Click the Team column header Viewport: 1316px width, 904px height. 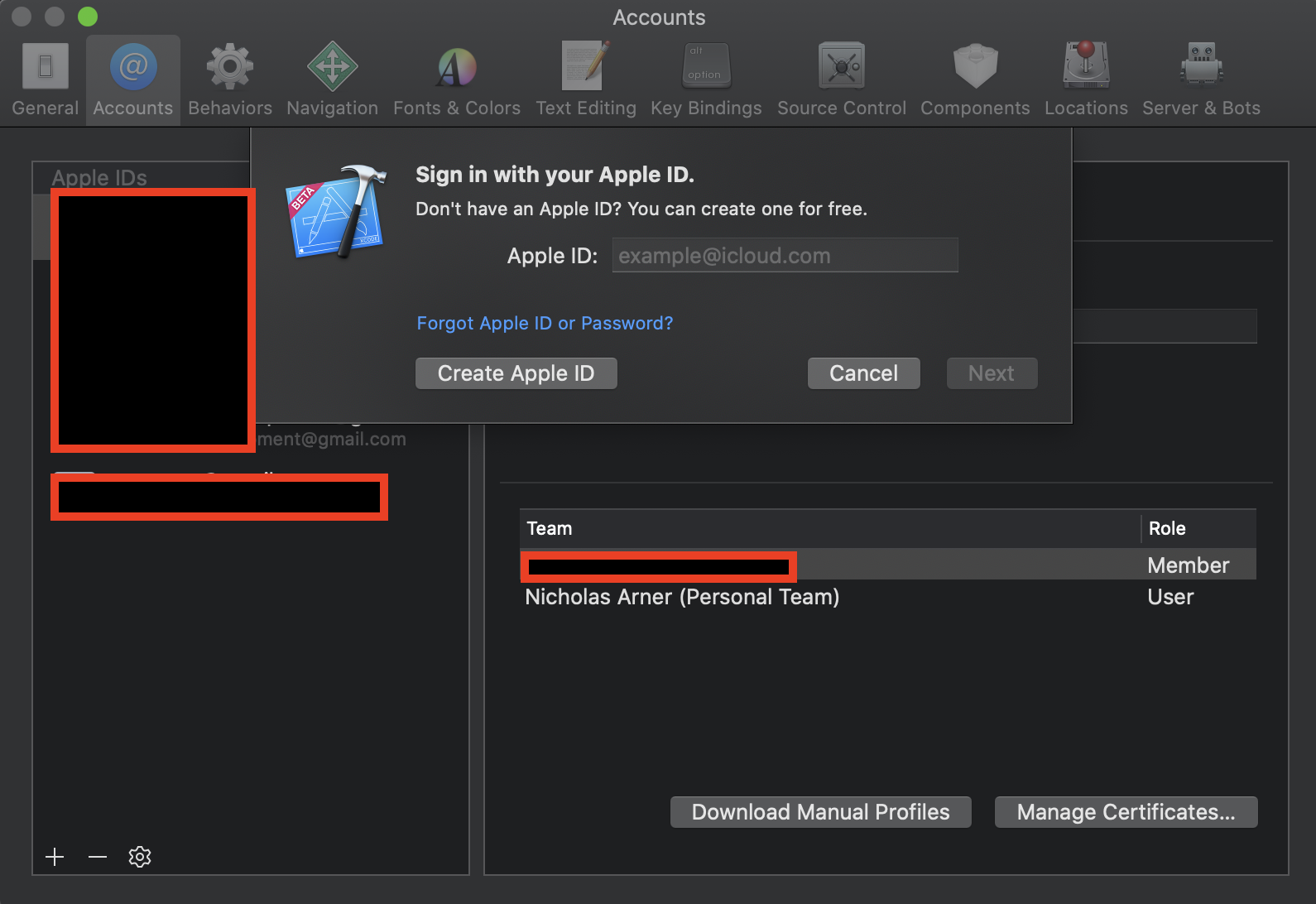830,528
